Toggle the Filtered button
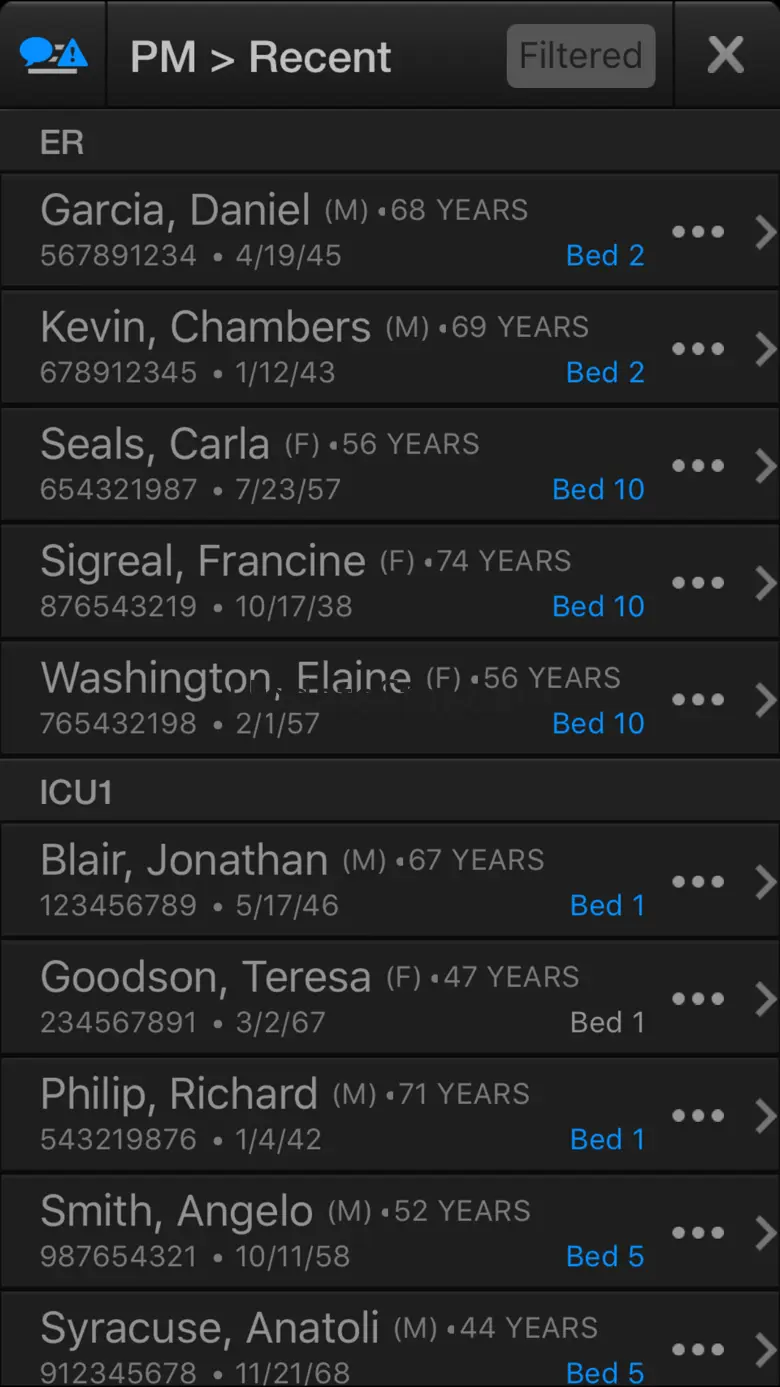 click(581, 56)
